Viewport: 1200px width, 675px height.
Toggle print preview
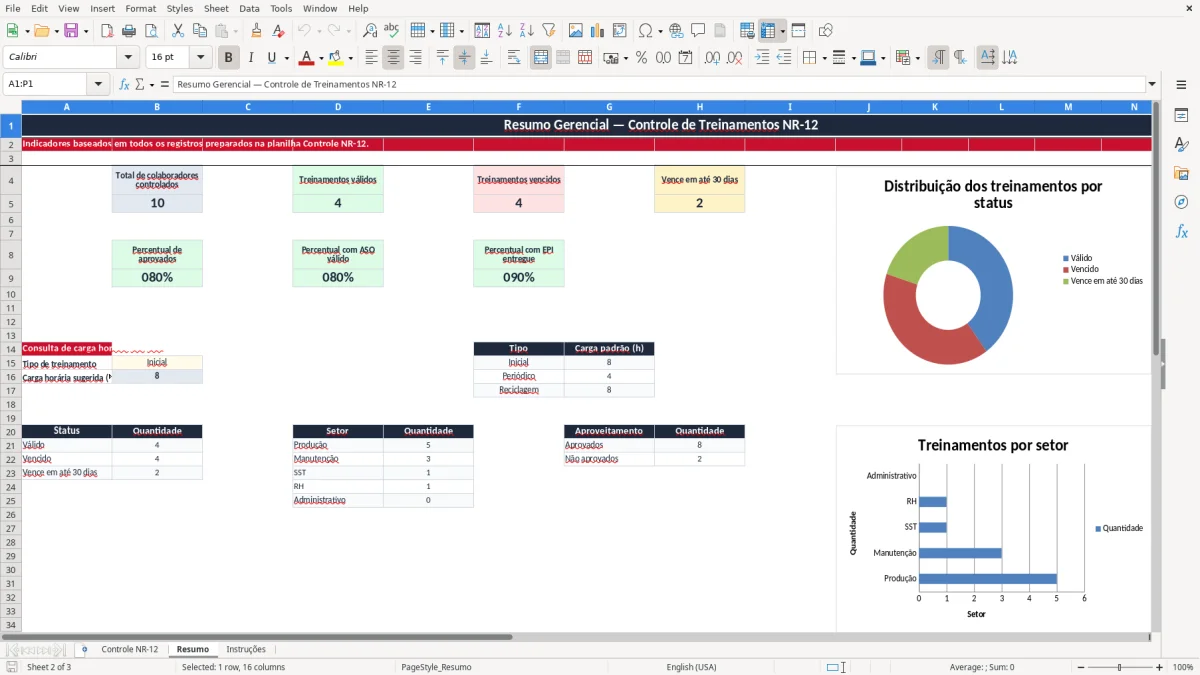pos(149,31)
